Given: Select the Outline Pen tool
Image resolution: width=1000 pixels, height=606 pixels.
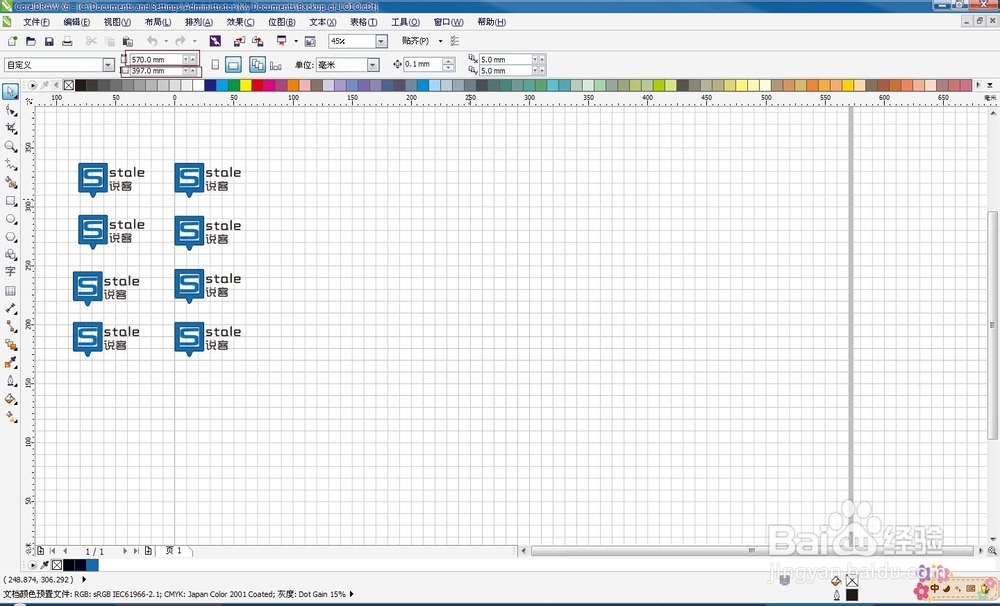Looking at the screenshot, I should 10,381.
